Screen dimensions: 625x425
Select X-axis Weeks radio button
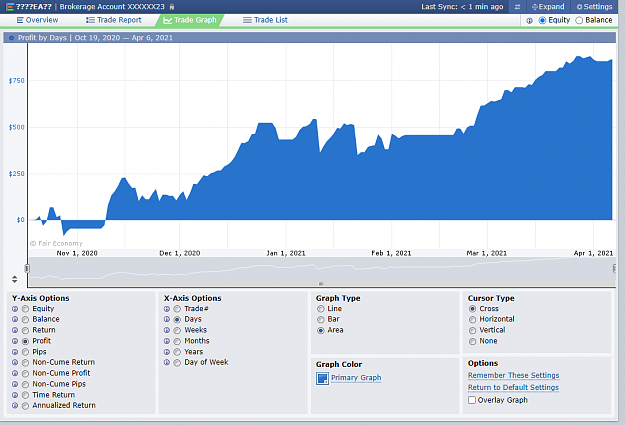coord(177,330)
